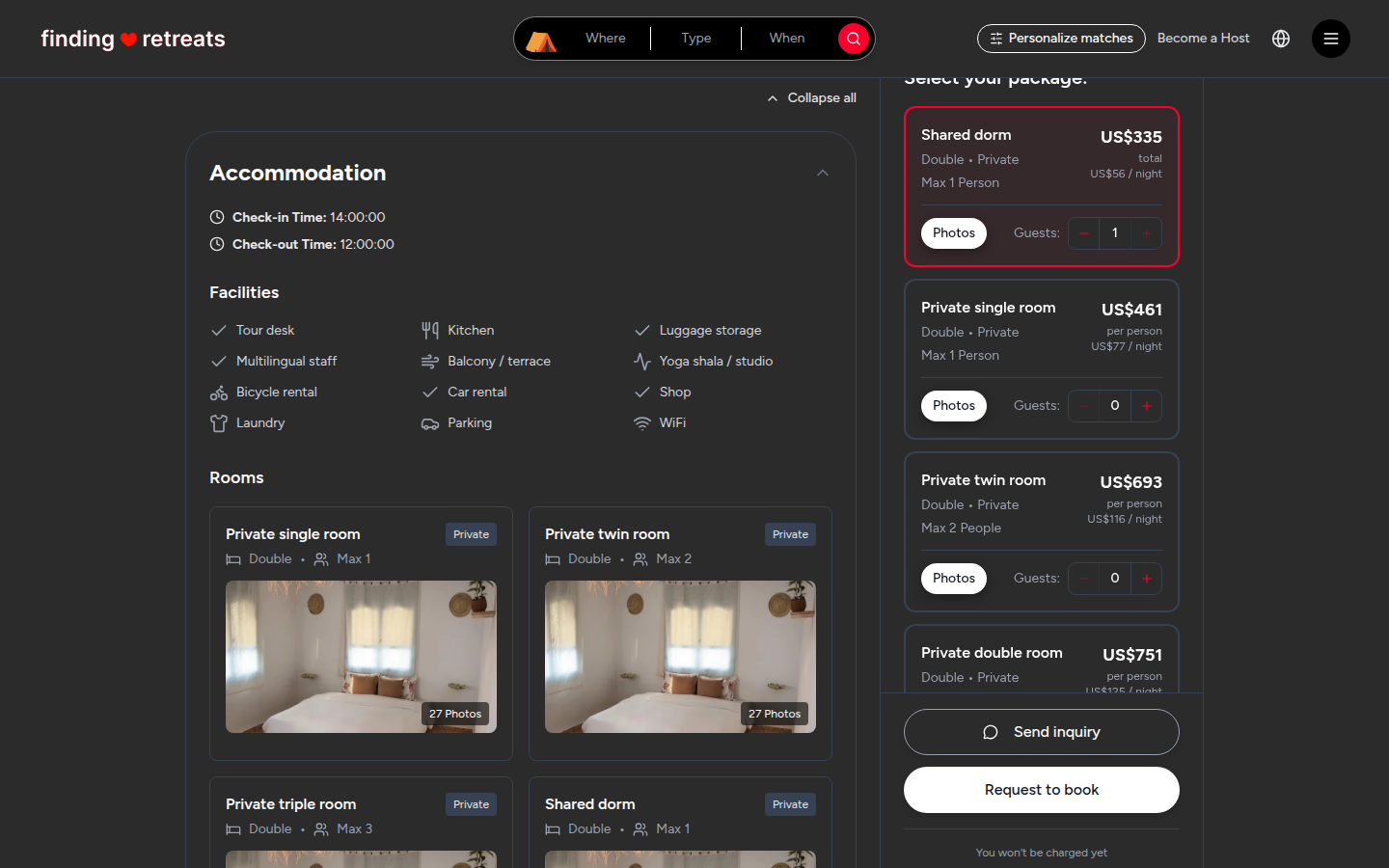The image size is (1389, 868).
Task: Decrease guests for Private single room package
Action: tap(1084, 406)
